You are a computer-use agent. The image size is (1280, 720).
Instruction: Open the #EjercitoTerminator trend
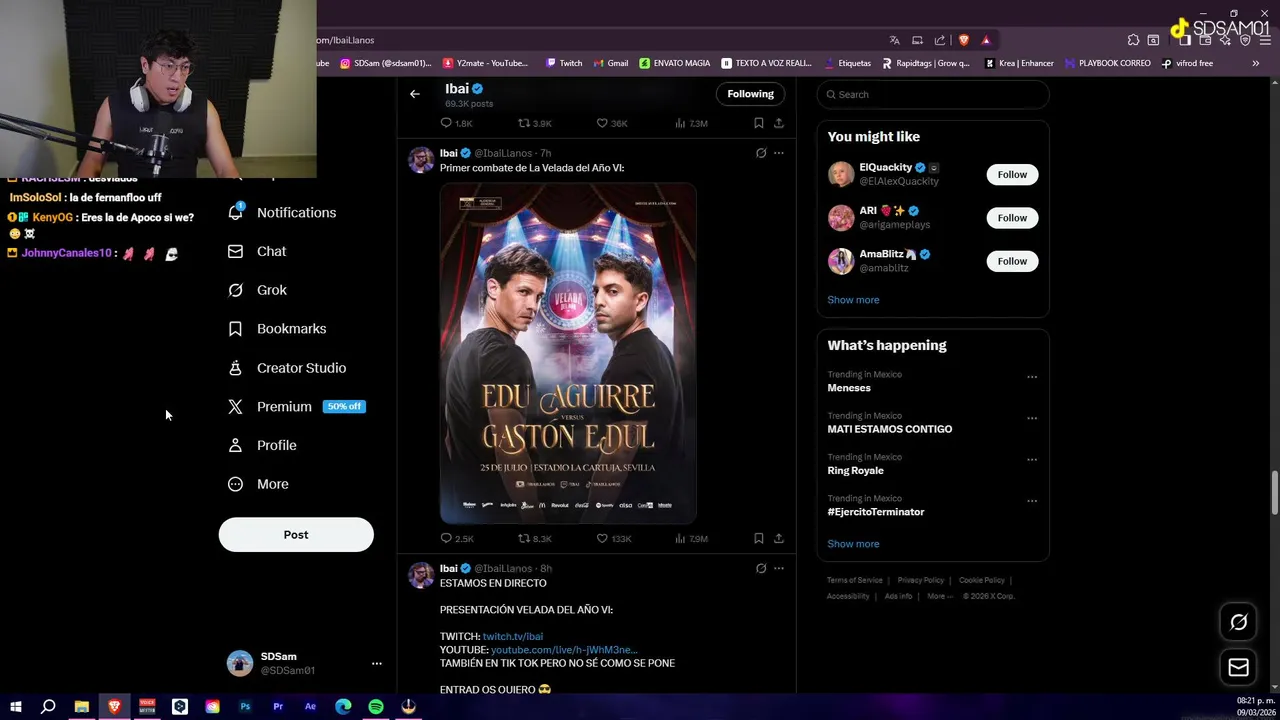point(875,512)
